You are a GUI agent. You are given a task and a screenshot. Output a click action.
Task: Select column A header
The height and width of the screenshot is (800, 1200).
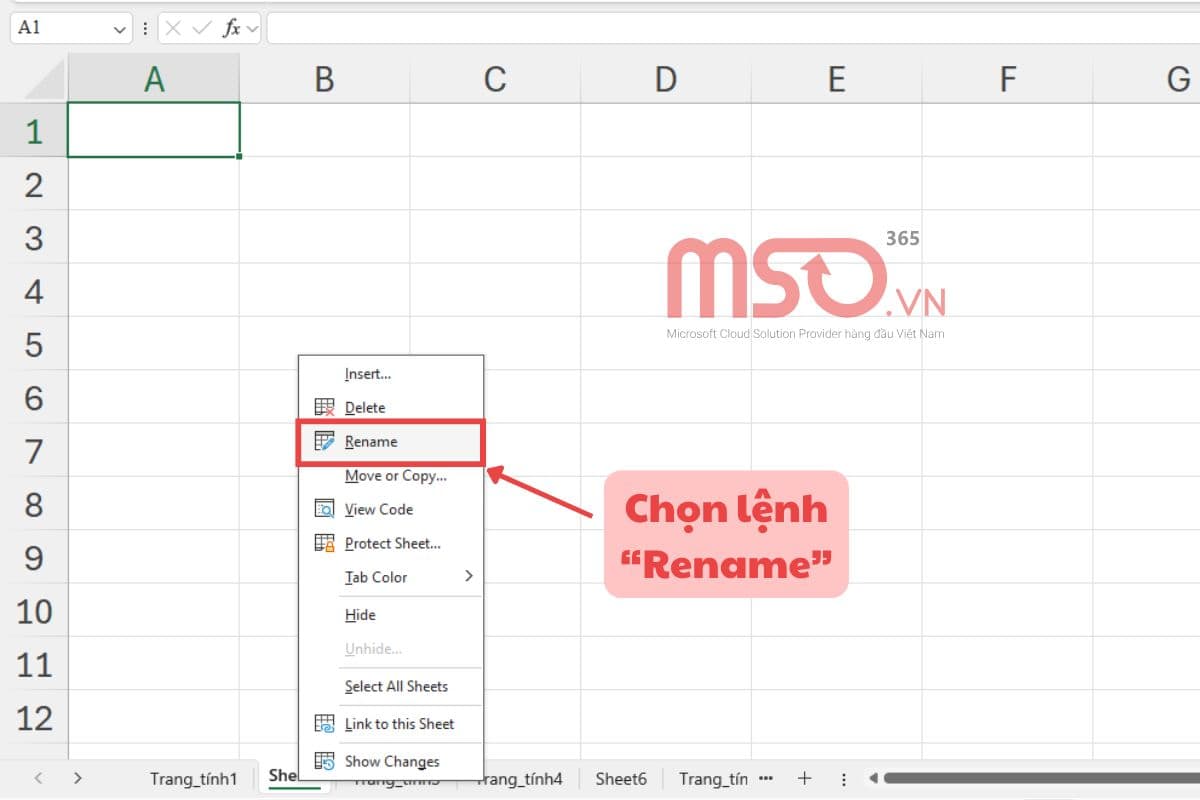(154, 79)
